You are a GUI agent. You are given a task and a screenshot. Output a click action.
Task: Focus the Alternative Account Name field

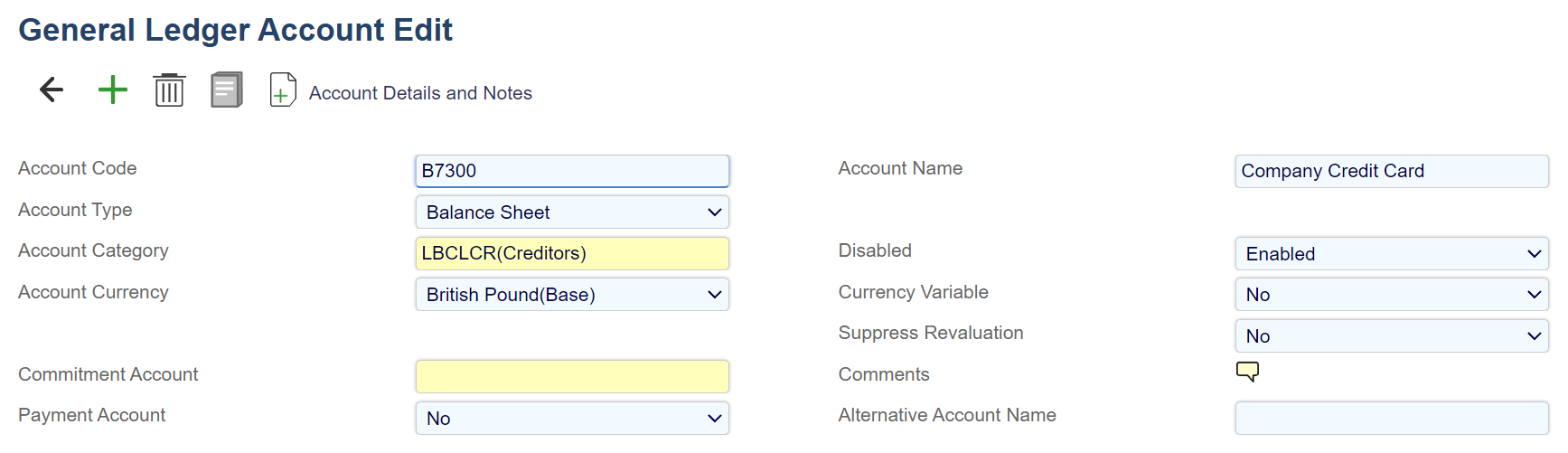click(1392, 418)
